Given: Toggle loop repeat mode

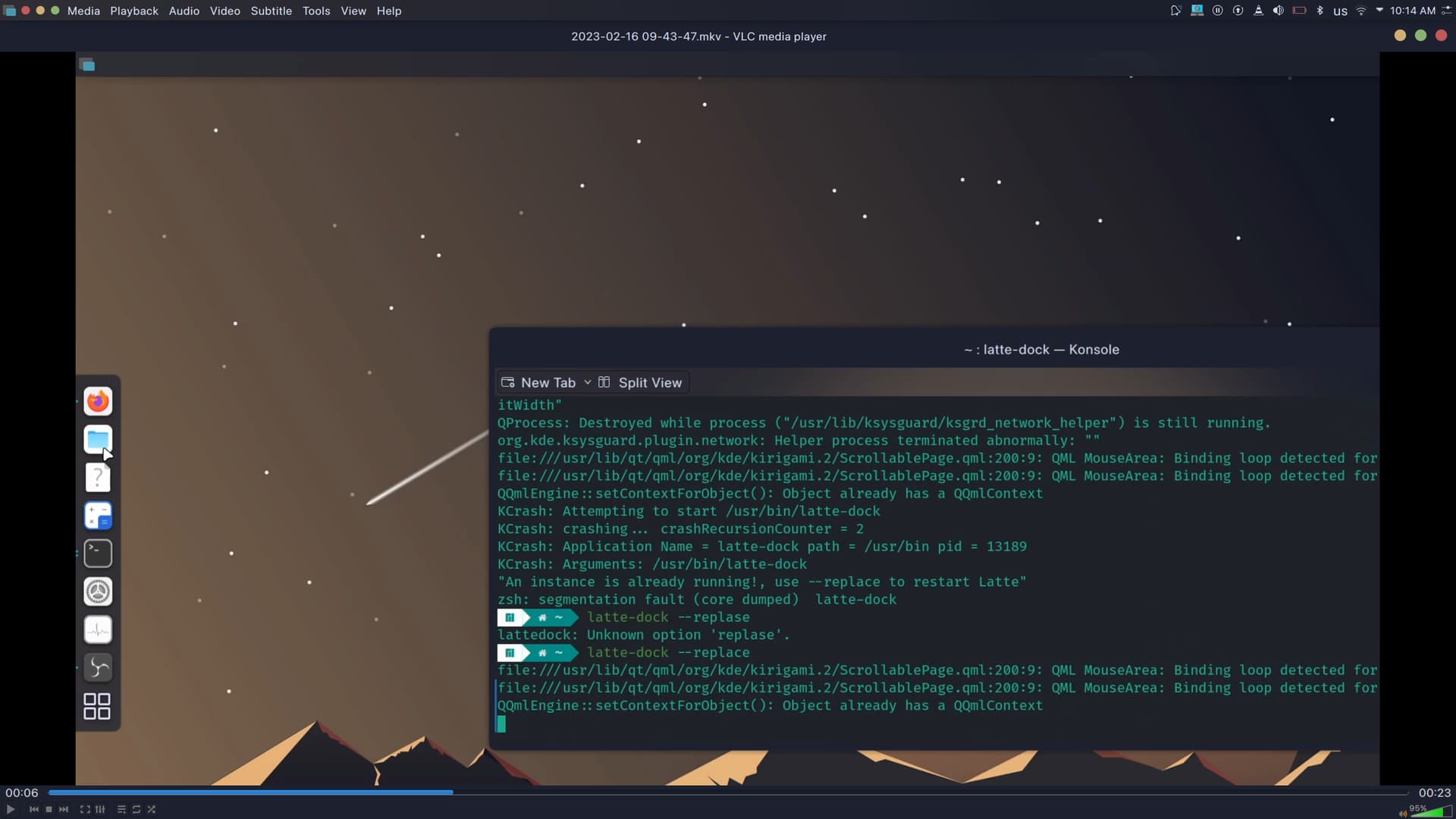Looking at the screenshot, I should pos(136,810).
